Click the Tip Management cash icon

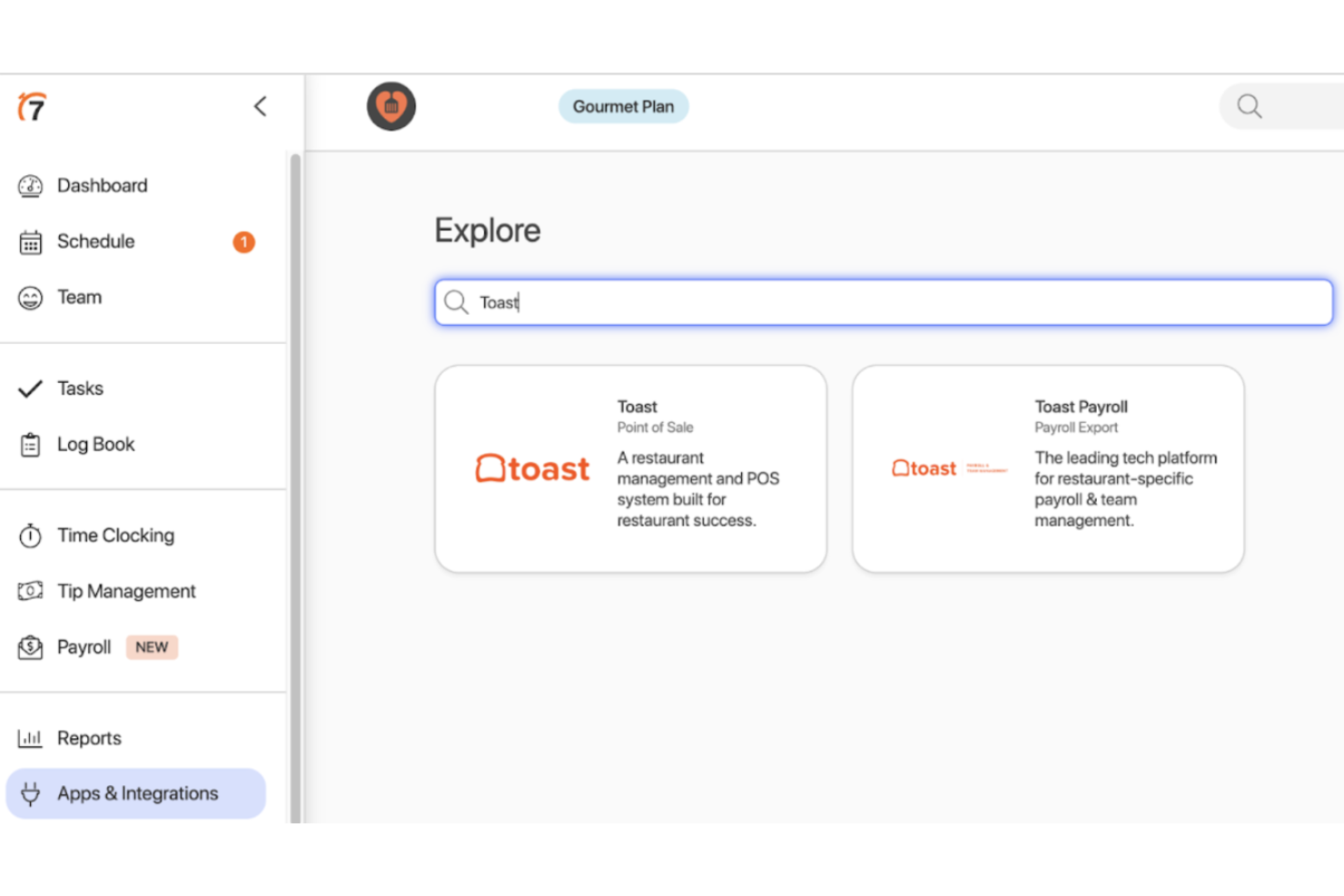(30, 592)
